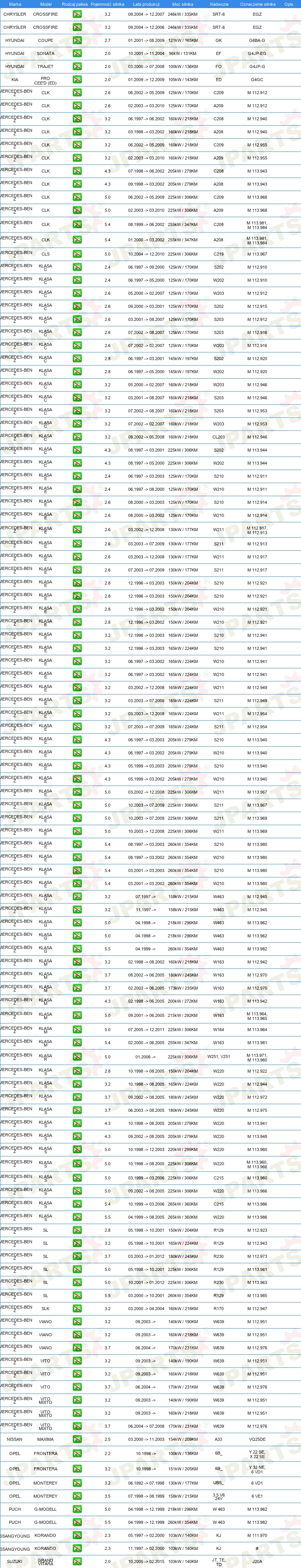Click fuel icon in Korando M 111.970 row
The image size is (301, 1568).
[x=77, y=1535]
